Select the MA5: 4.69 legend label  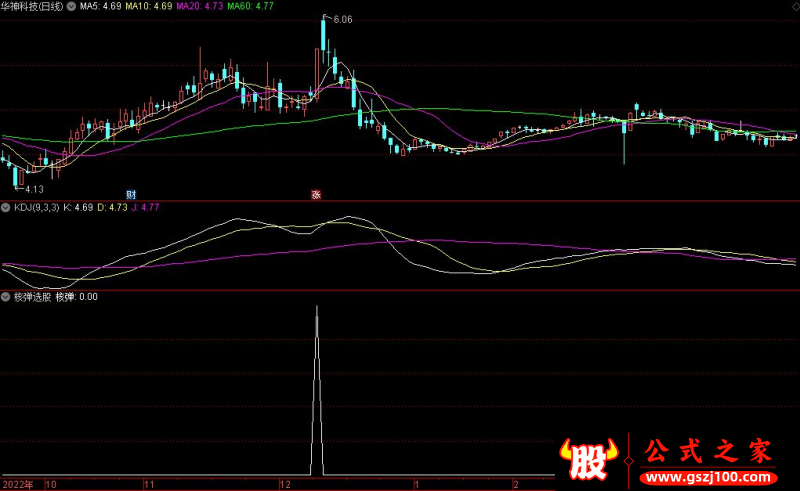coord(101,6)
